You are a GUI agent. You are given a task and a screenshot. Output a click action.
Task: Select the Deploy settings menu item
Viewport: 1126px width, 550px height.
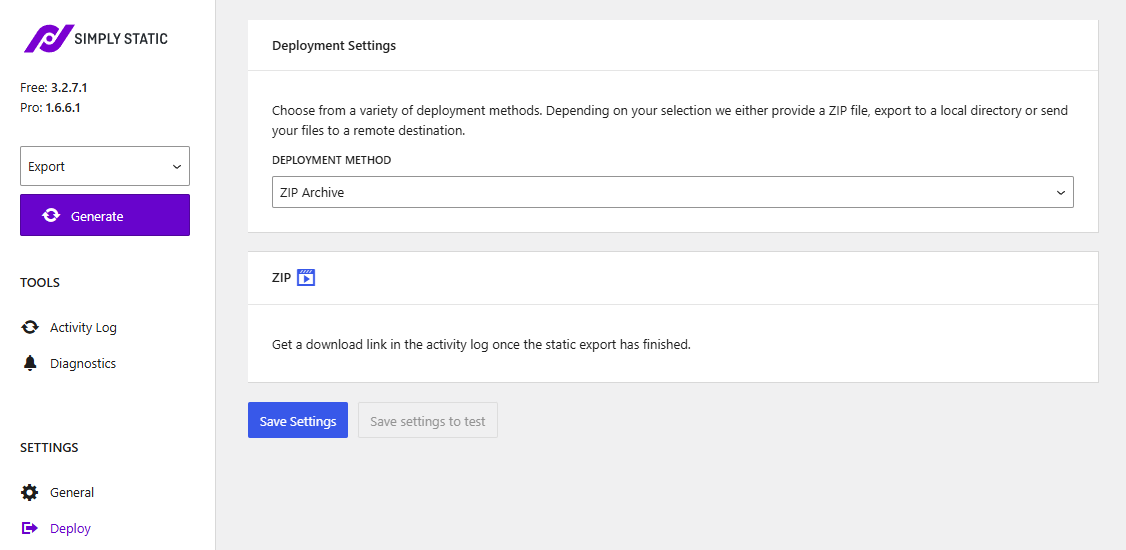(x=70, y=529)
